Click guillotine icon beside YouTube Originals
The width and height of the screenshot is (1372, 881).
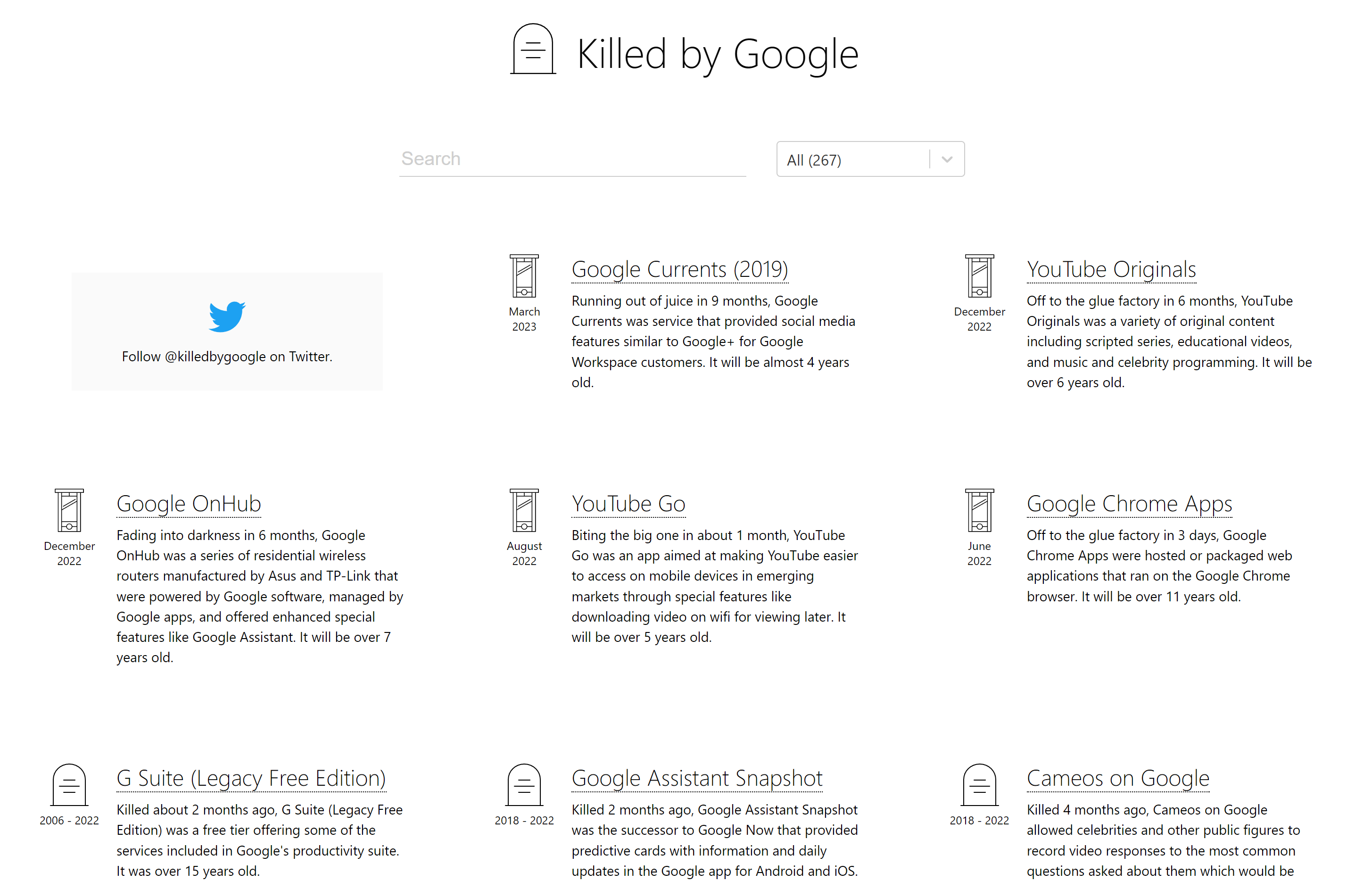[979, 276]
